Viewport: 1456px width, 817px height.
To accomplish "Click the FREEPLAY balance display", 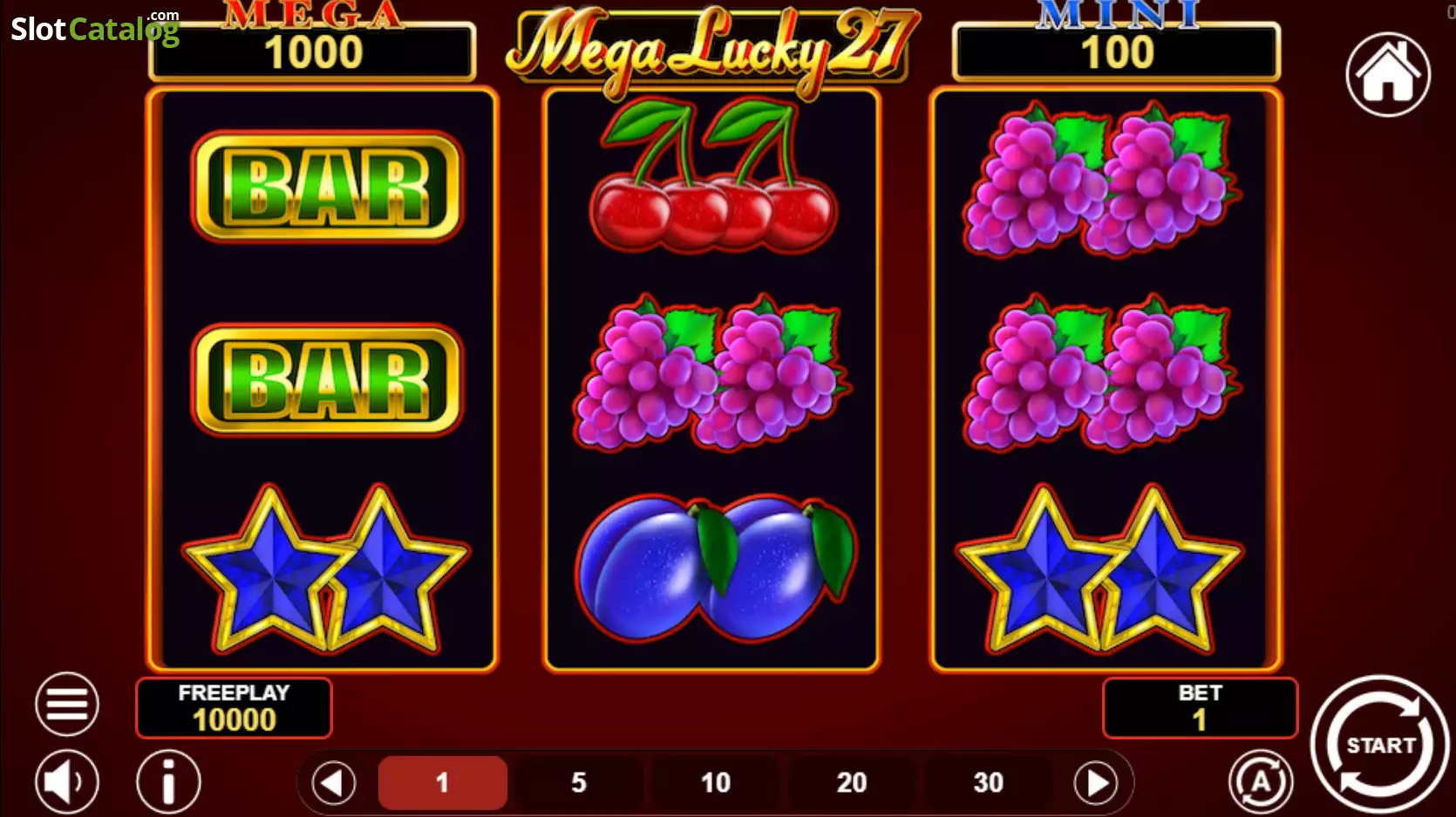I will (x=234, y=708).
